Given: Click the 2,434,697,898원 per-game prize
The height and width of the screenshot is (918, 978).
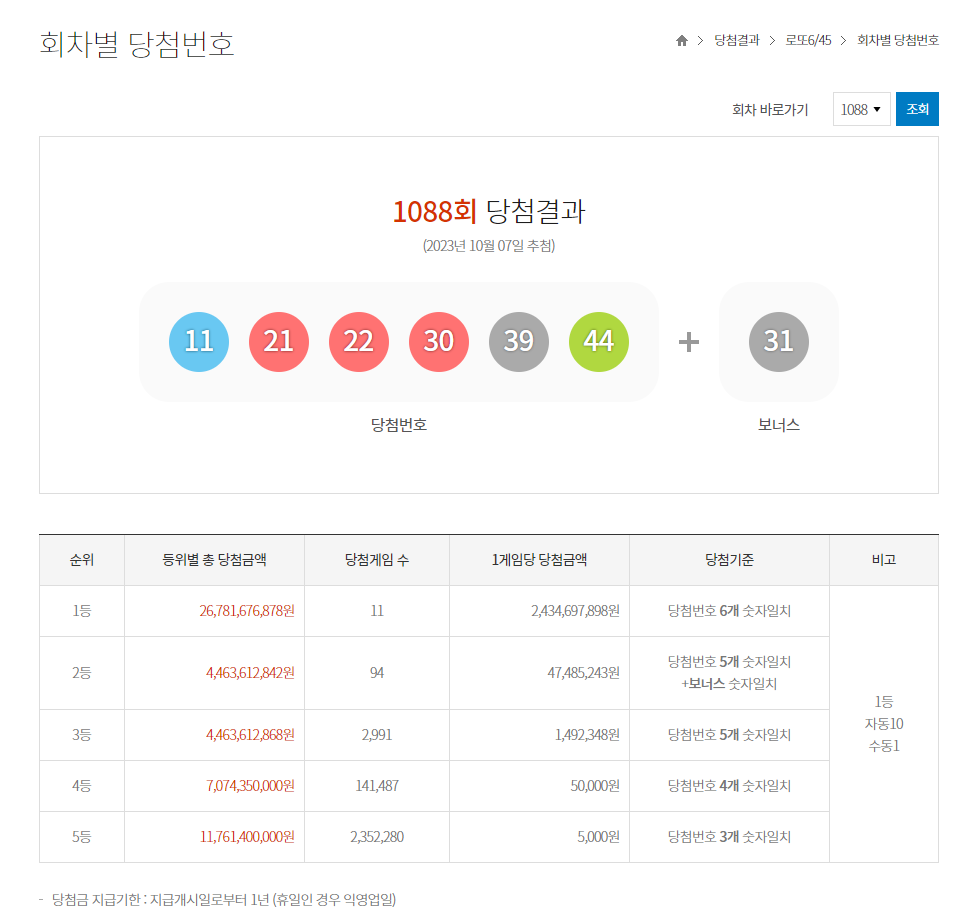Looking at the screenshot, I should tap(575, 611).
